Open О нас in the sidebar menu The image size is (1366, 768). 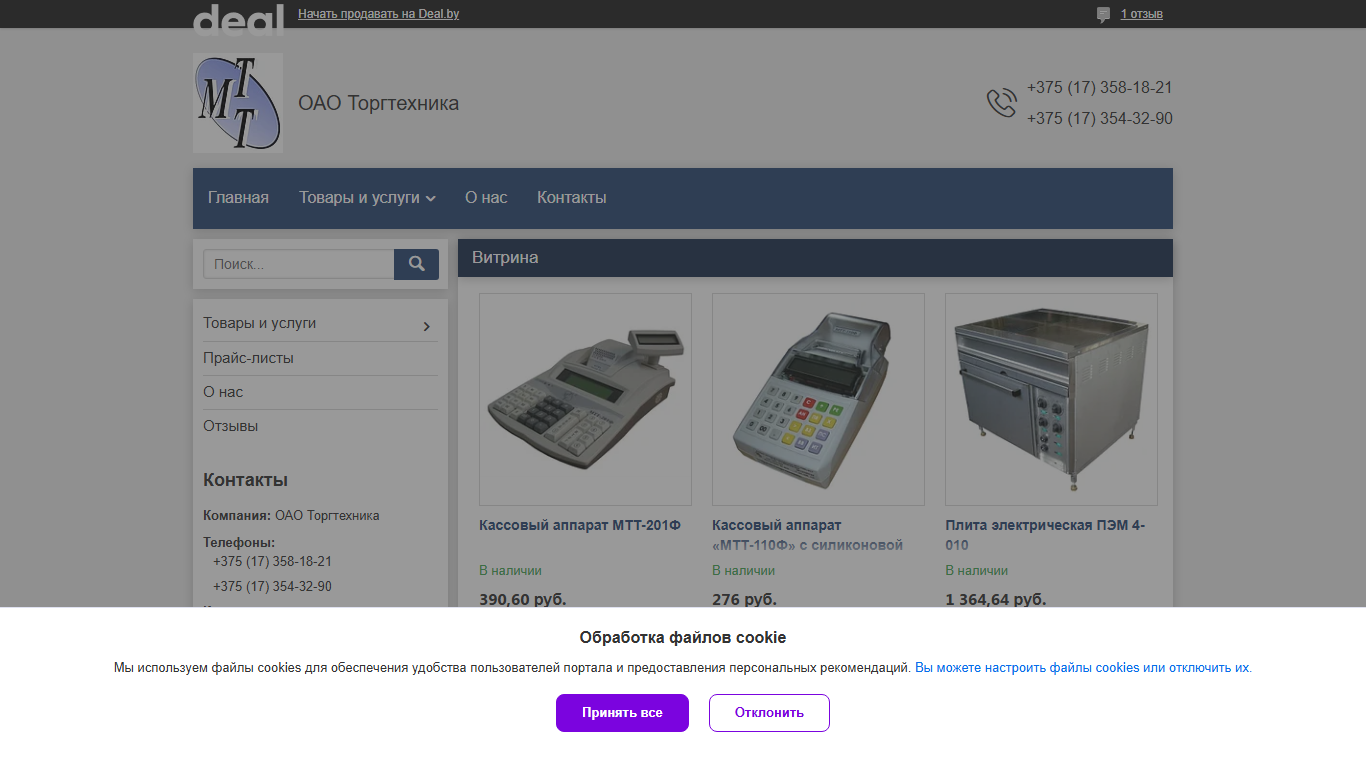tap(223, 392)
